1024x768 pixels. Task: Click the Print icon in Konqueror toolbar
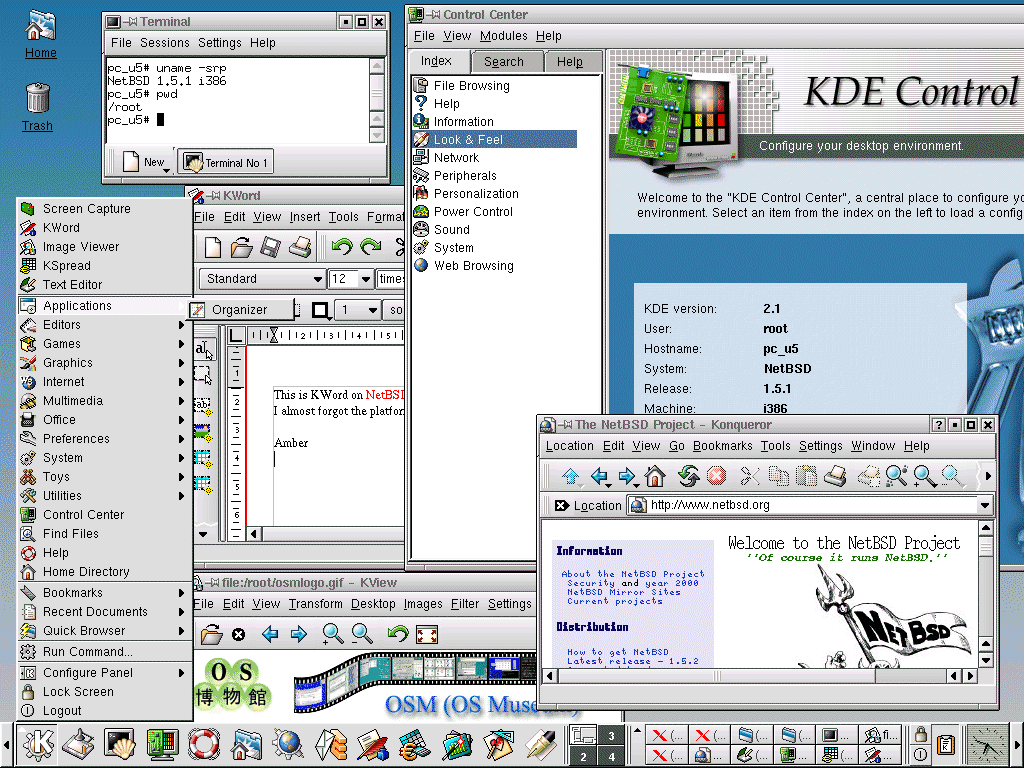pyautogui.click(x=835, y=477)
